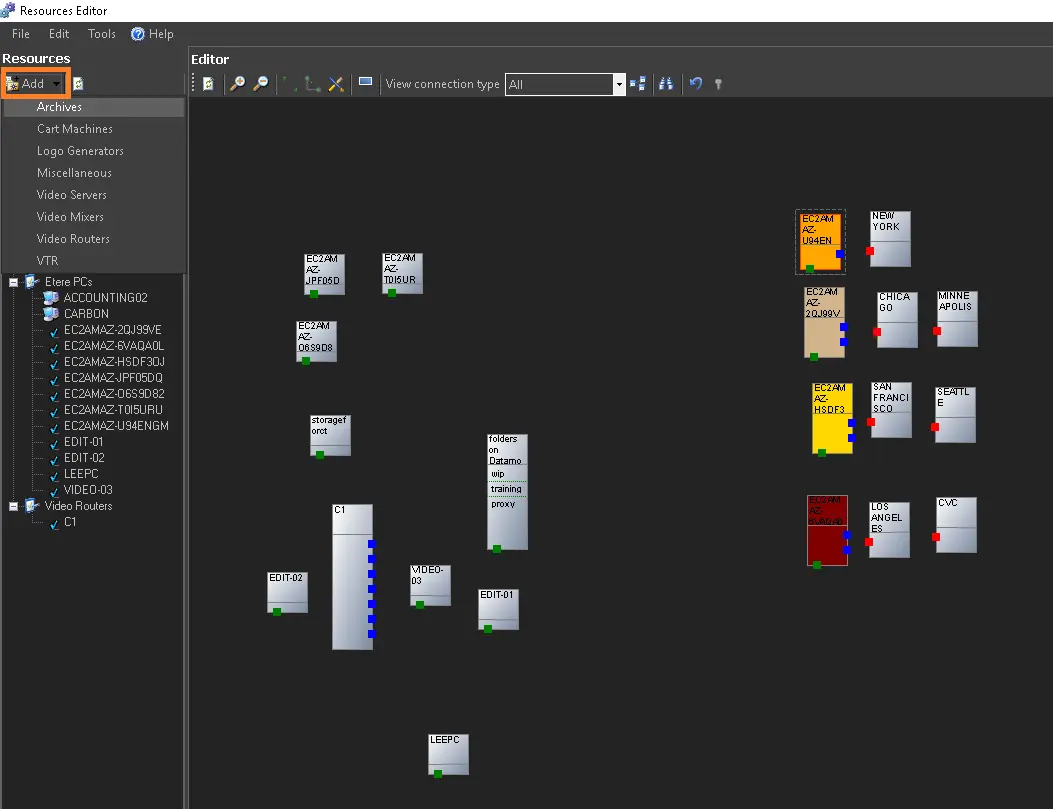Select the CARBON item in resources tree

coord(86,314)
